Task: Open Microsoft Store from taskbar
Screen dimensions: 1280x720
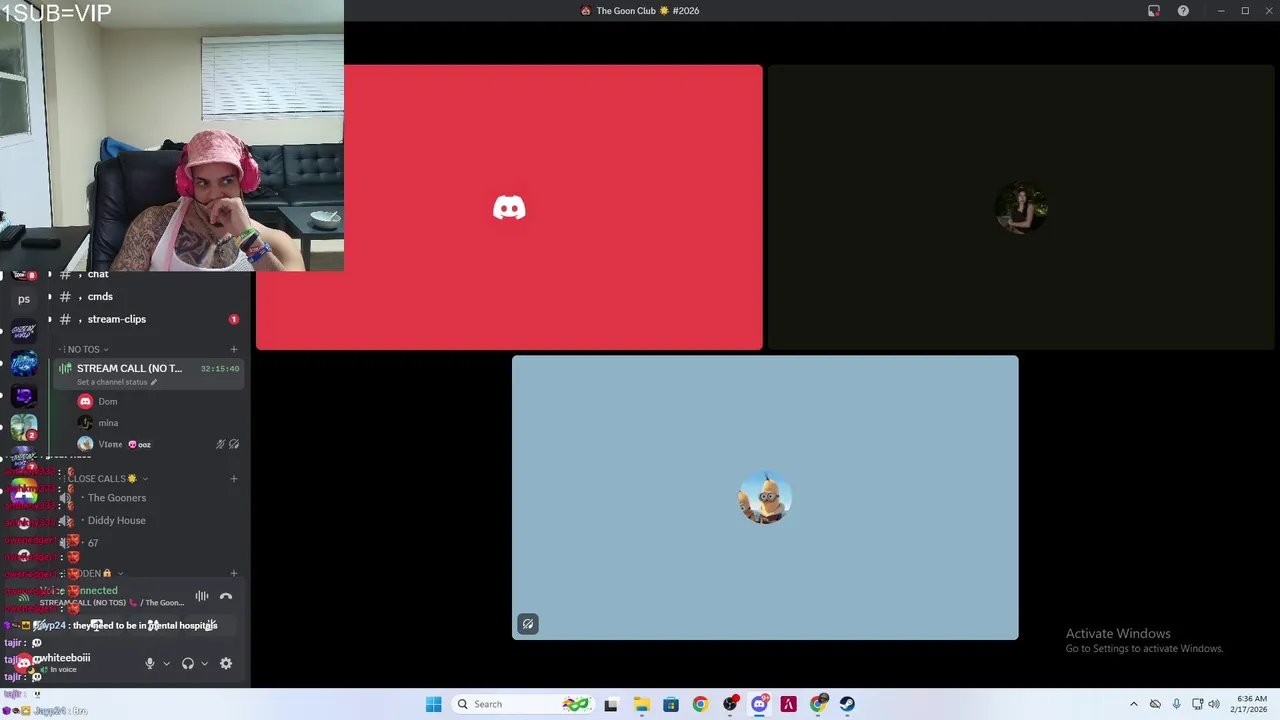Action: point(671,704)
